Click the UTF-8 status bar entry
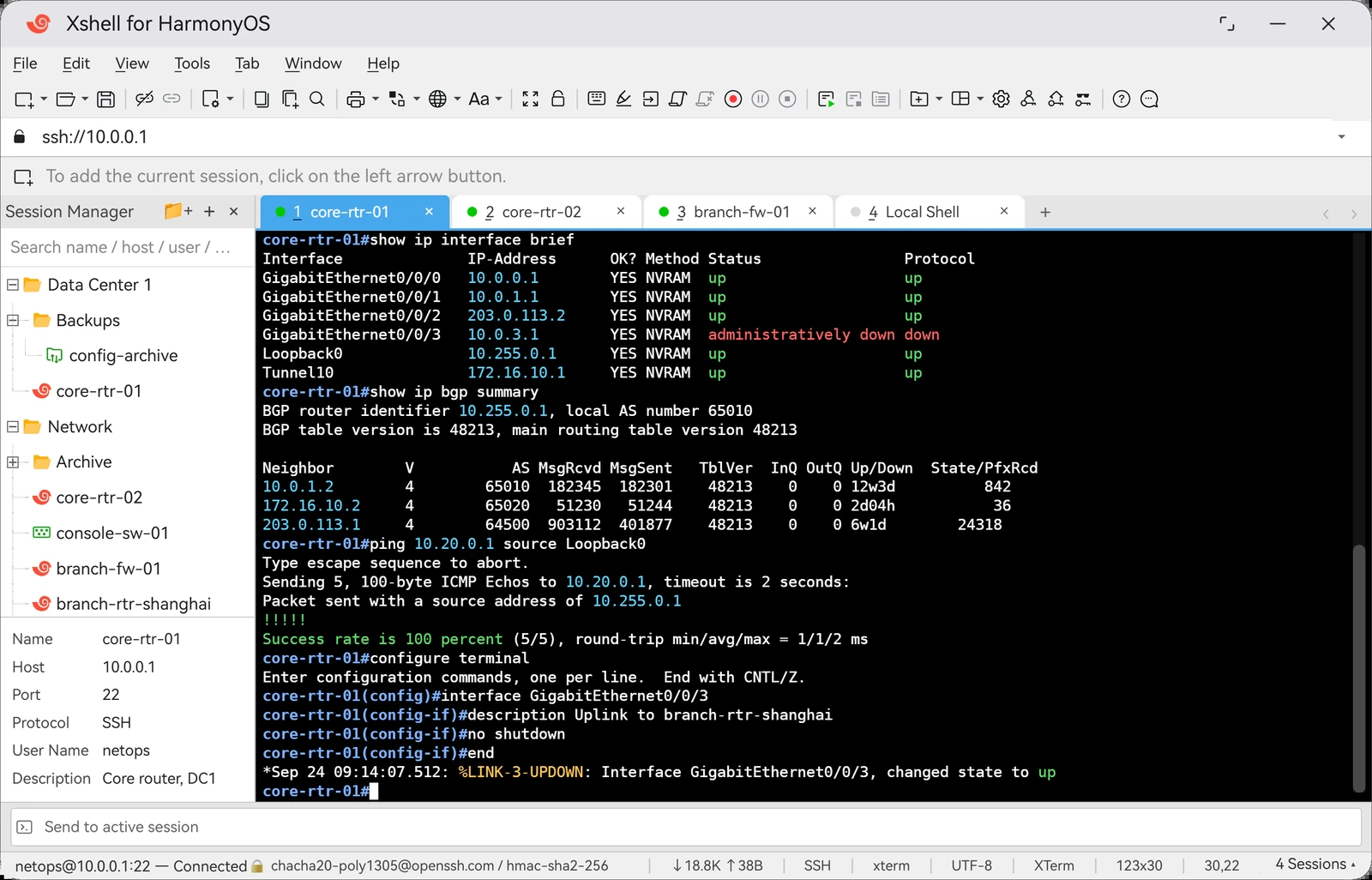Screen dimensions: 1372x880 point(972,865)
